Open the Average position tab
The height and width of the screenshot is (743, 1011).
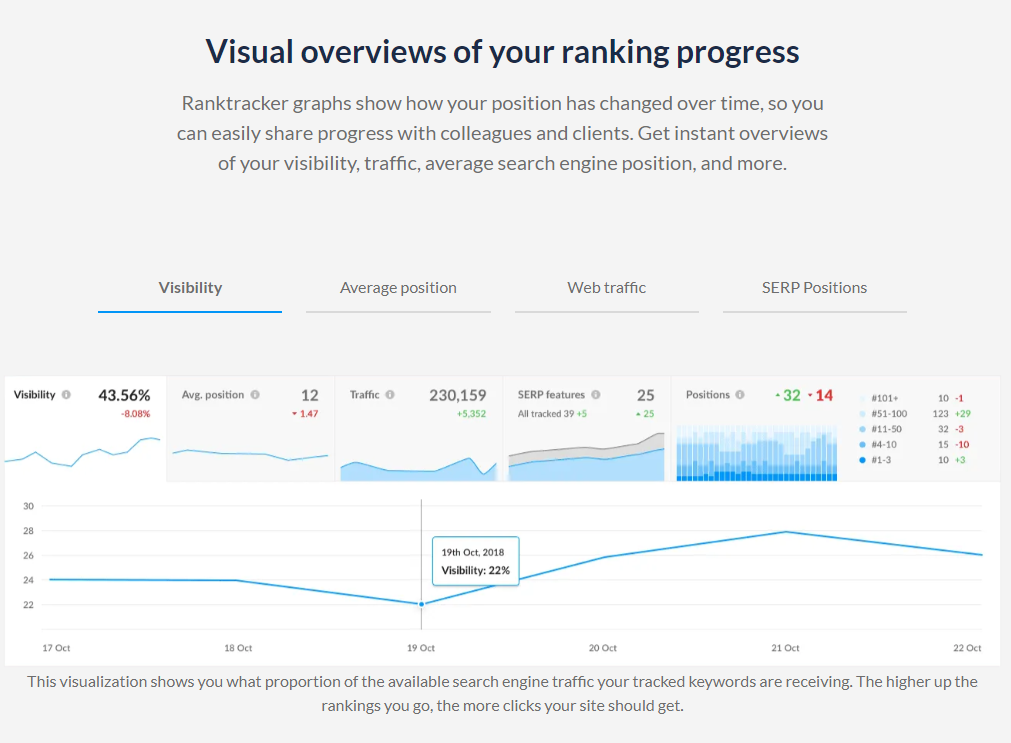pos(398,288)
